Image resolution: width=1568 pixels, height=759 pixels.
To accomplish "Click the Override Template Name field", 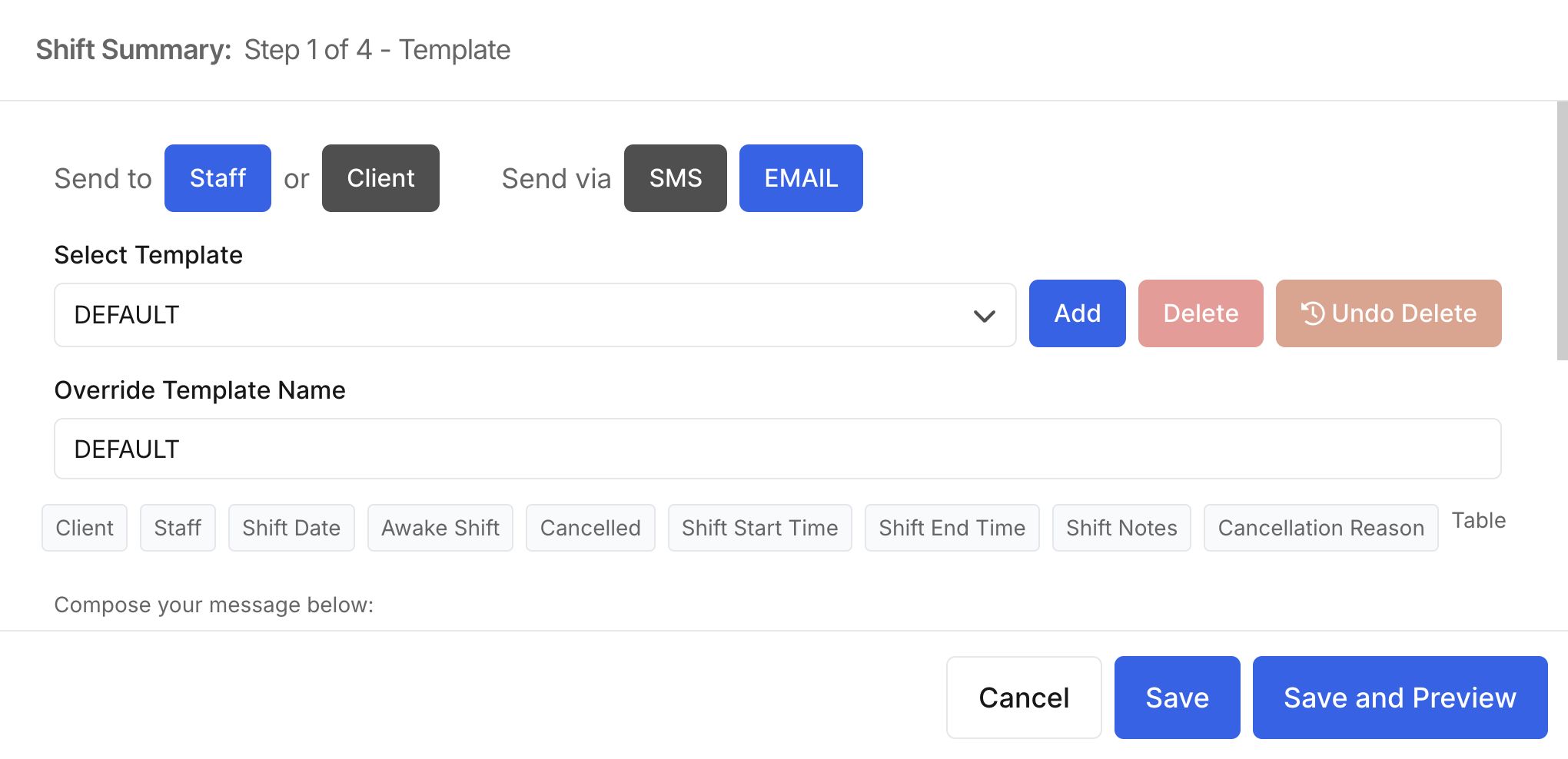I will coord(778,449).
